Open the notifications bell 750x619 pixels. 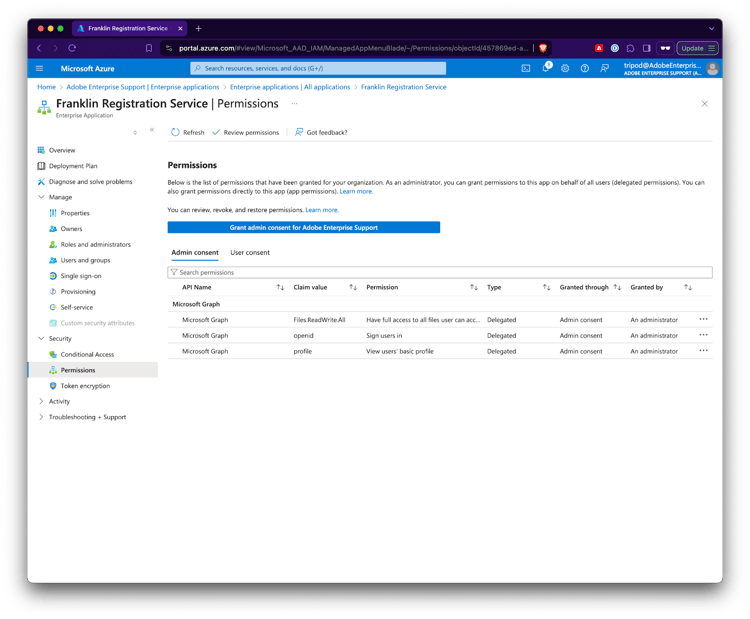pyautogui.click(x=546, y=68)
